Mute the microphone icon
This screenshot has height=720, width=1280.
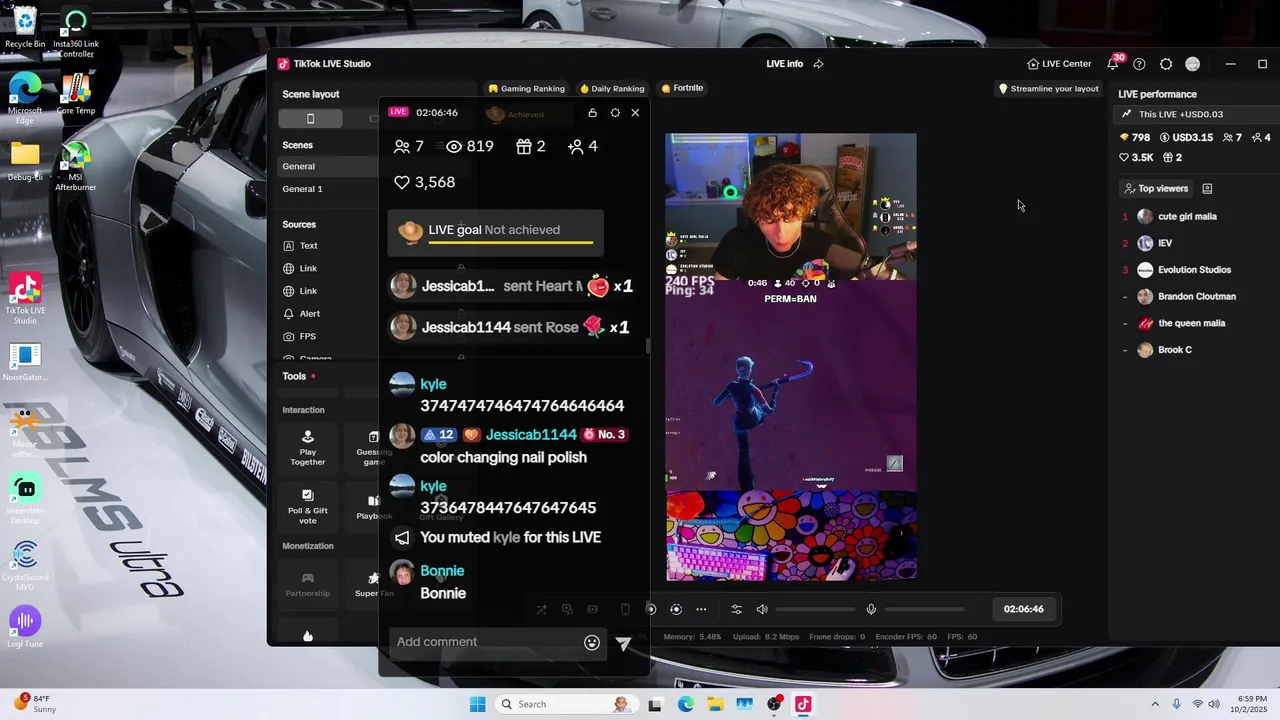point(871,609)
